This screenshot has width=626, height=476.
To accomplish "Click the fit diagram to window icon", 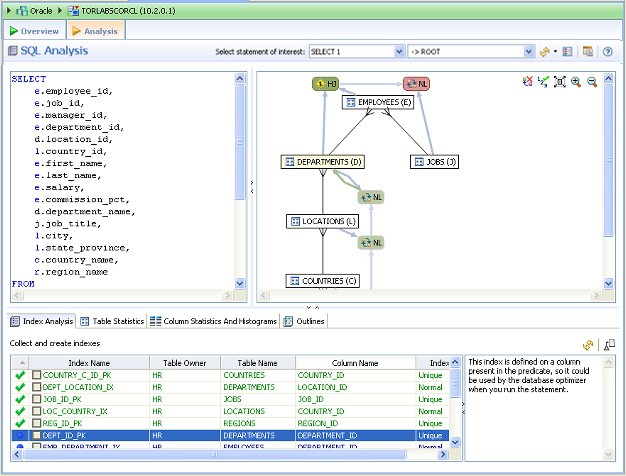I will pos(560,82).
